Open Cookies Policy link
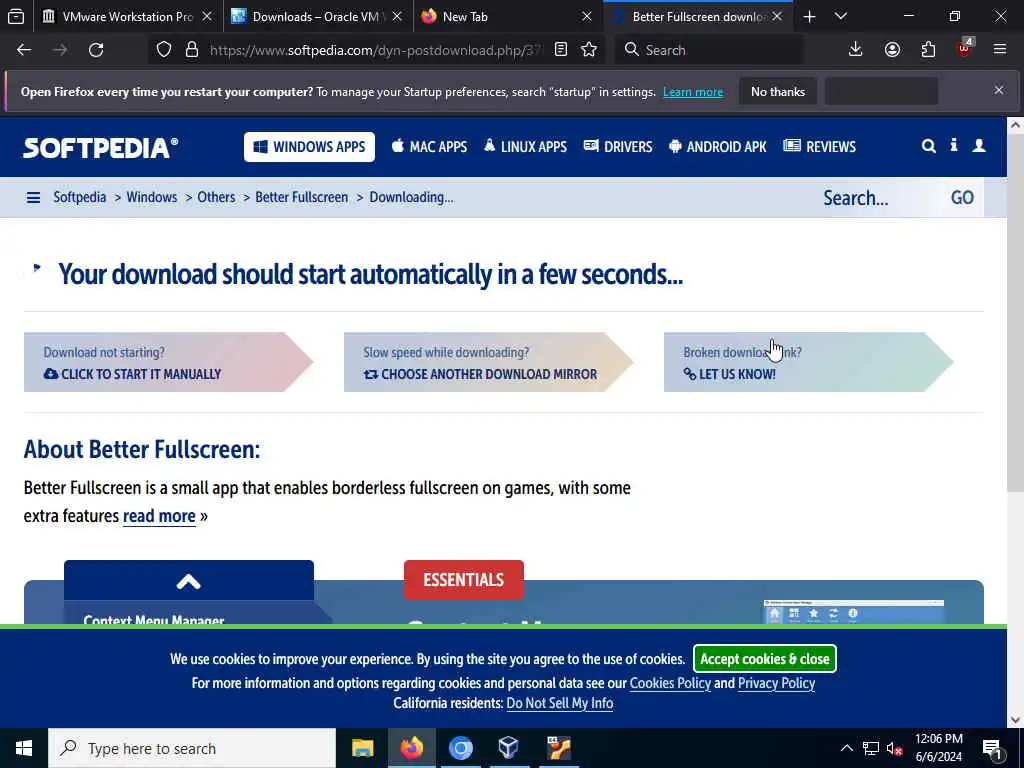The height and width of the screenshot is (768, 1024). pos(670,683)
